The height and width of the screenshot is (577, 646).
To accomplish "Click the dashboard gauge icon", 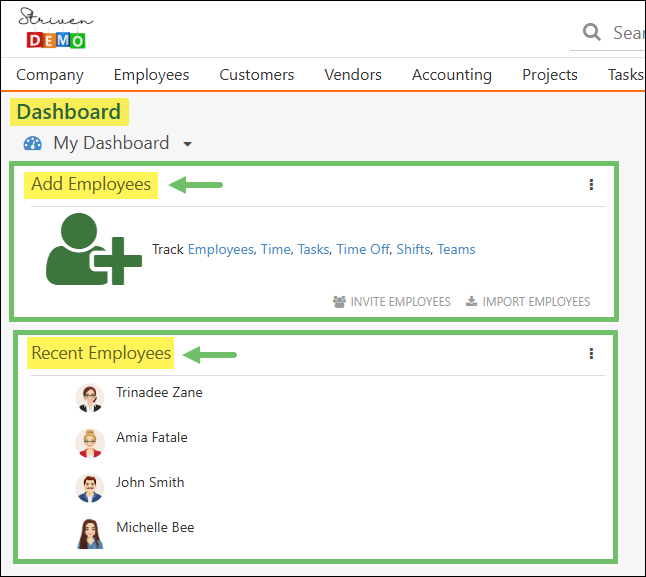I will (x=33, y=143).
